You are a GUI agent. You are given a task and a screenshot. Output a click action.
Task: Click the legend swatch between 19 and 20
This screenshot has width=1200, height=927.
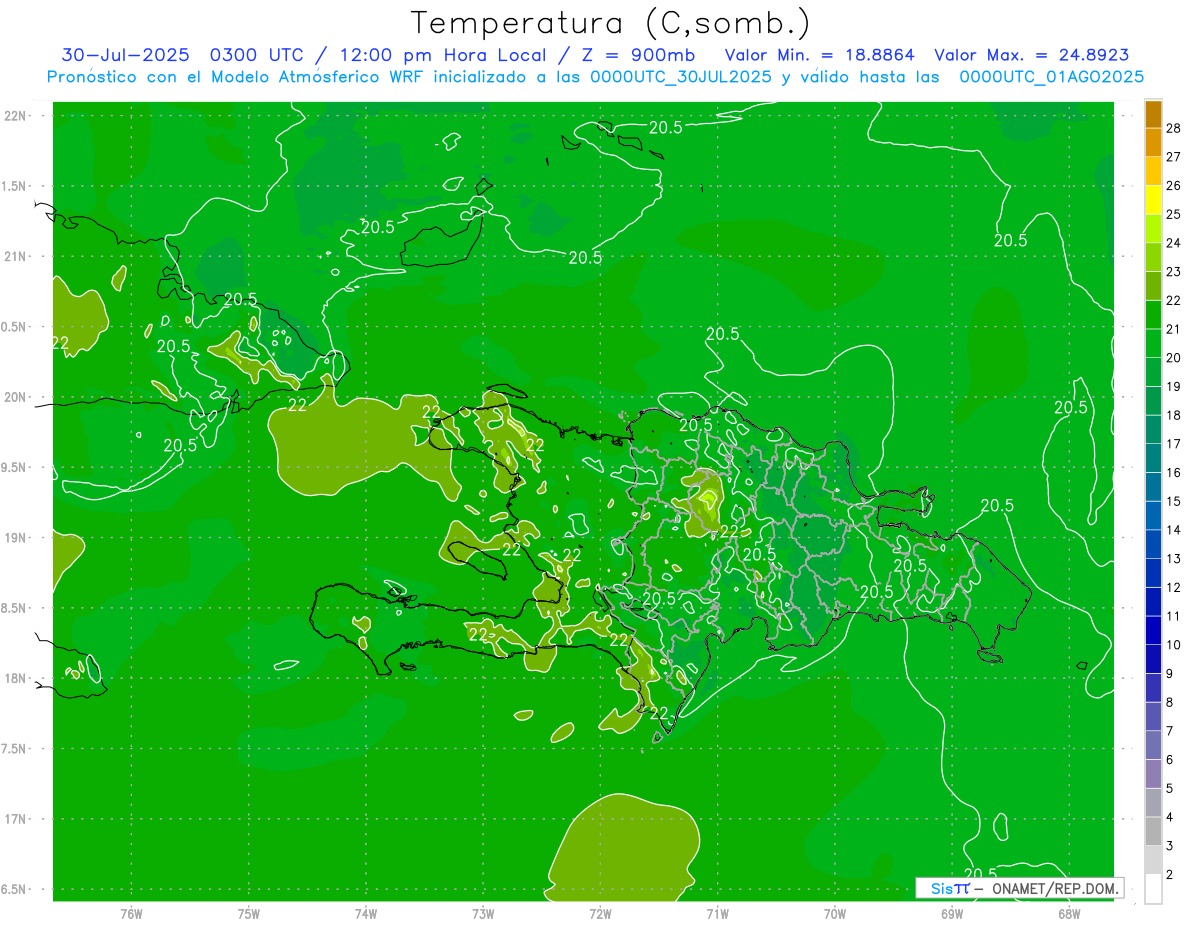(1153, 372)
